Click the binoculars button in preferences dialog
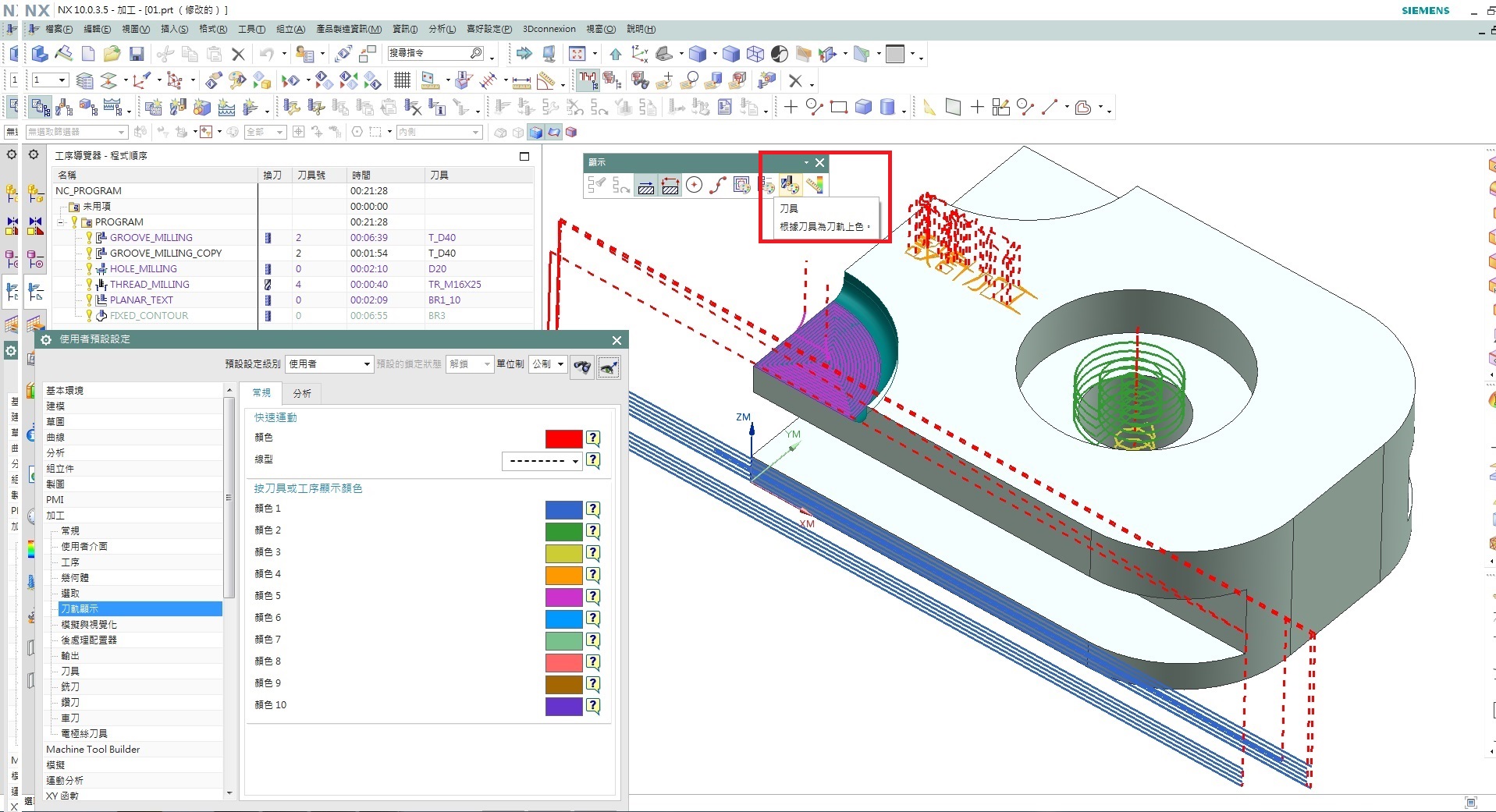 pos(583,366)
